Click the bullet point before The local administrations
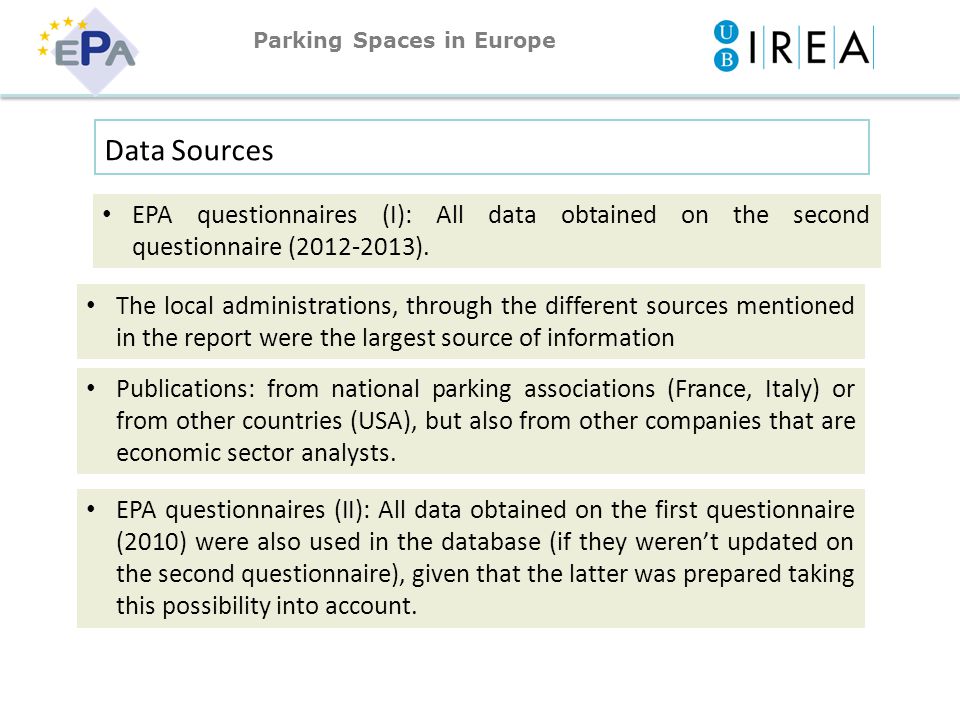 click(91, 305)
